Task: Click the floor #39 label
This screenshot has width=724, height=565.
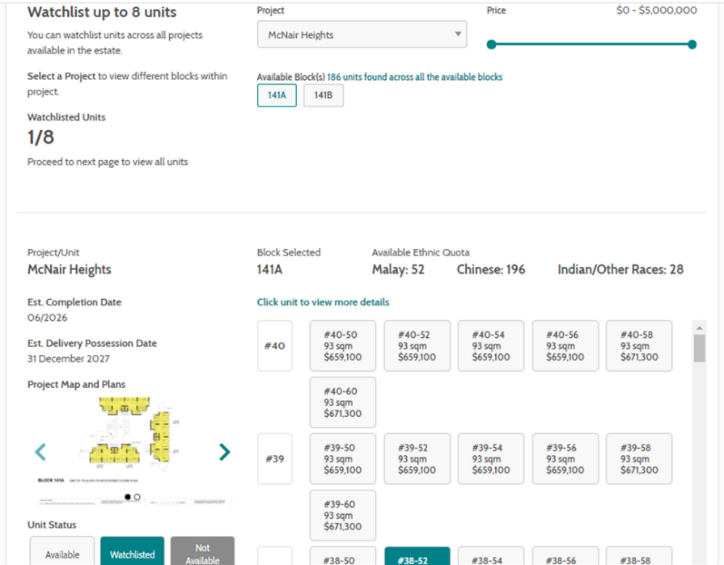Action: pos(275,459)
